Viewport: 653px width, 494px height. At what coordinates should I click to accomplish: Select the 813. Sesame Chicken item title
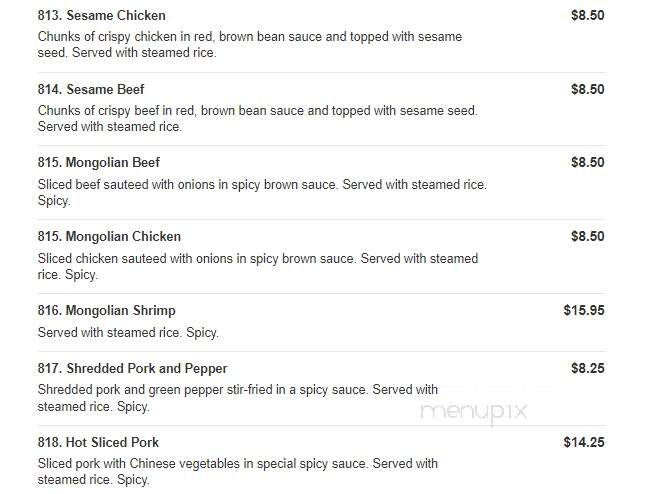(102, 15)
